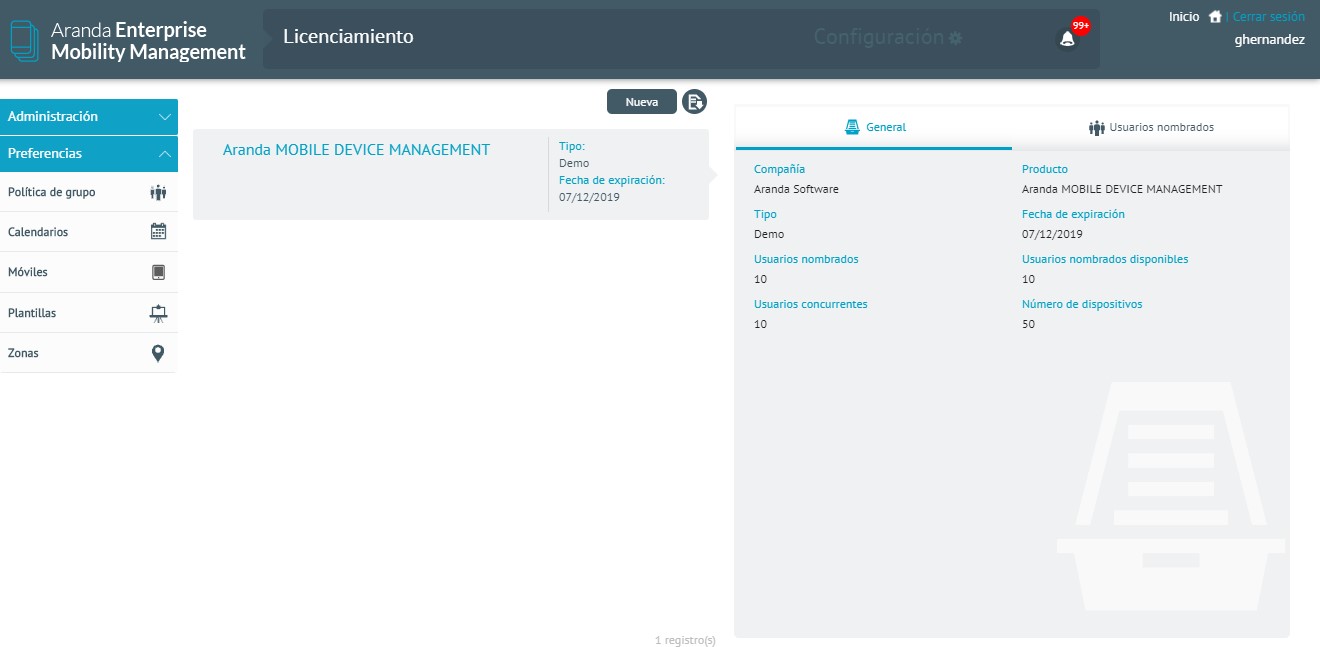The width and height of the screenshot is (1320, 647).
Task: Click the export license icon beside Nueva
Action: tap(694, 101)
